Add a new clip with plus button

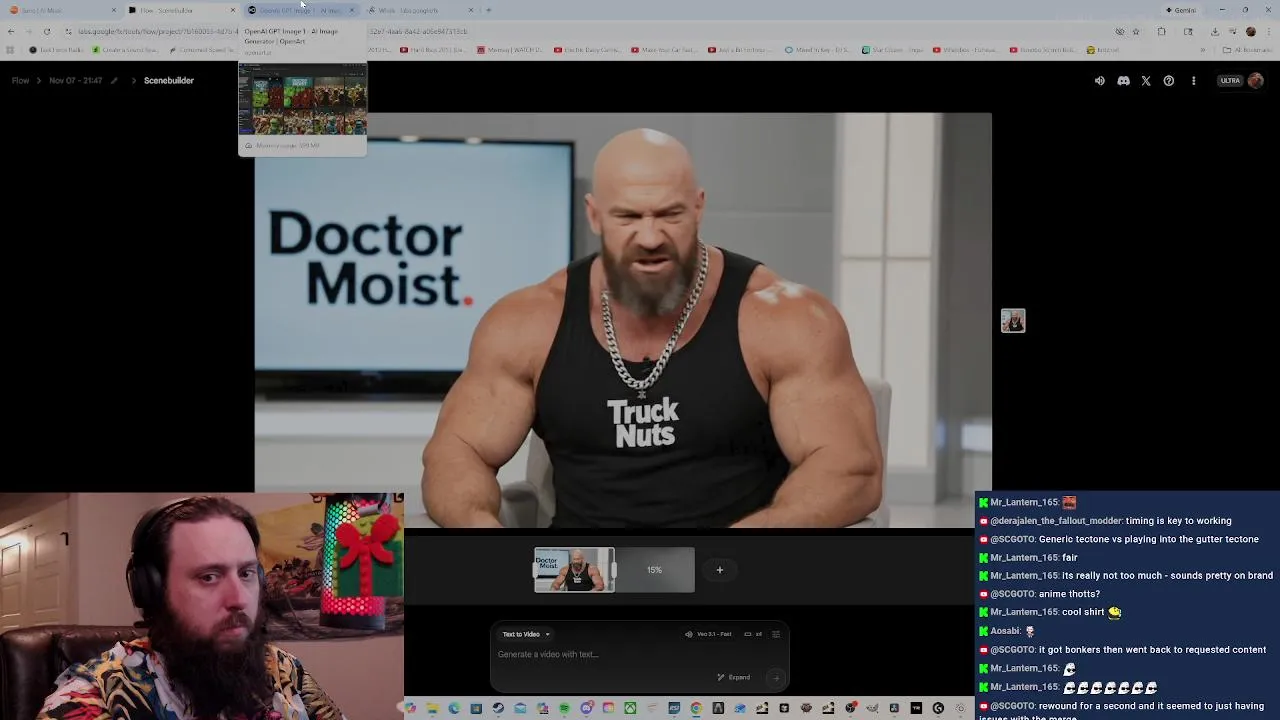[719, 570]
